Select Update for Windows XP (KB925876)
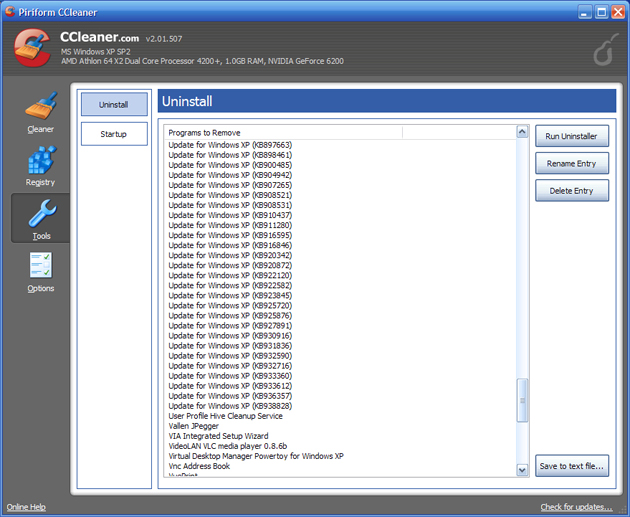Viewport: 630px width, 517px height. (x=230, y=316)
